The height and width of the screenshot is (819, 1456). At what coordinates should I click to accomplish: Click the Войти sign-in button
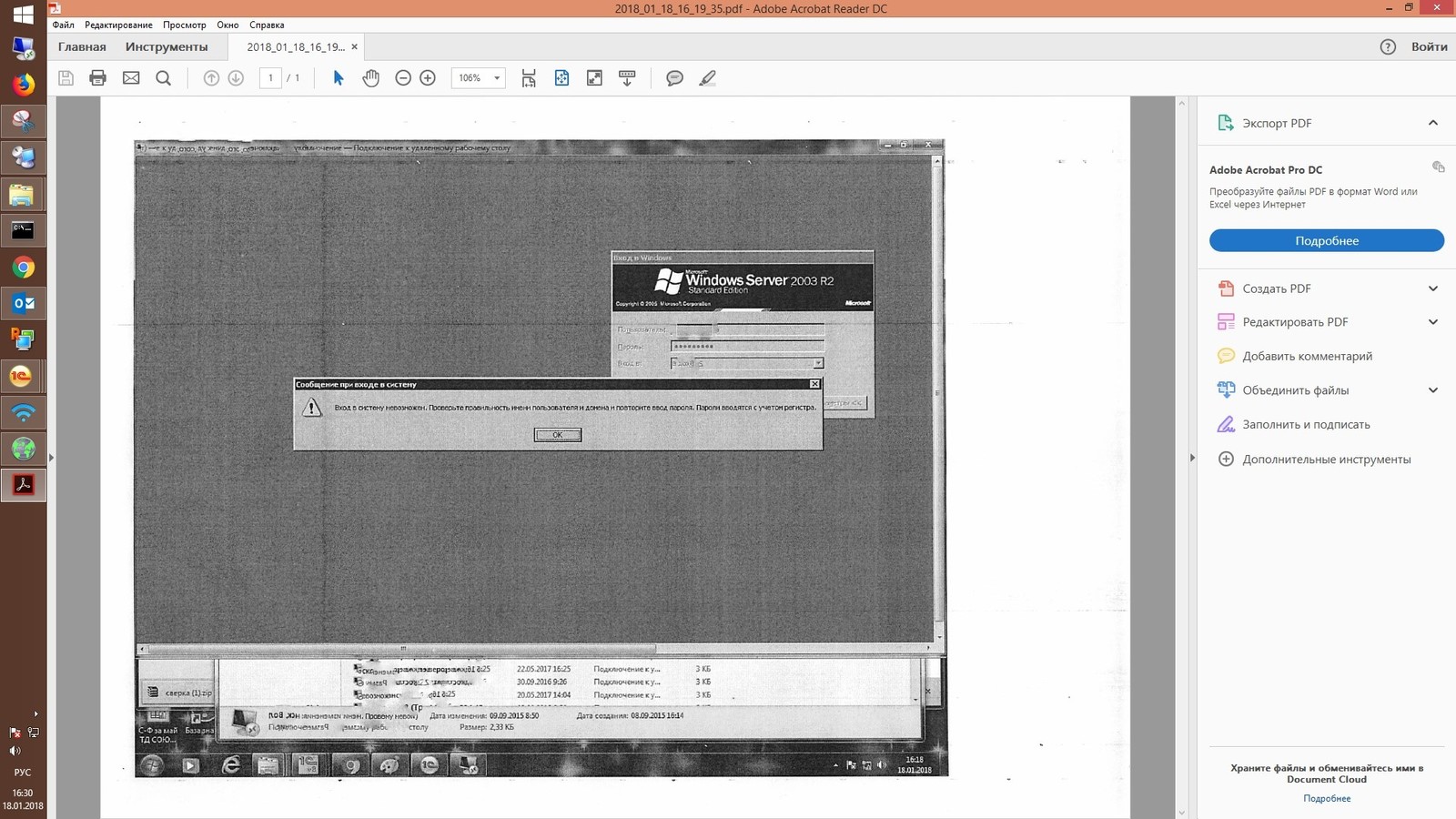tap(1430, 47)
